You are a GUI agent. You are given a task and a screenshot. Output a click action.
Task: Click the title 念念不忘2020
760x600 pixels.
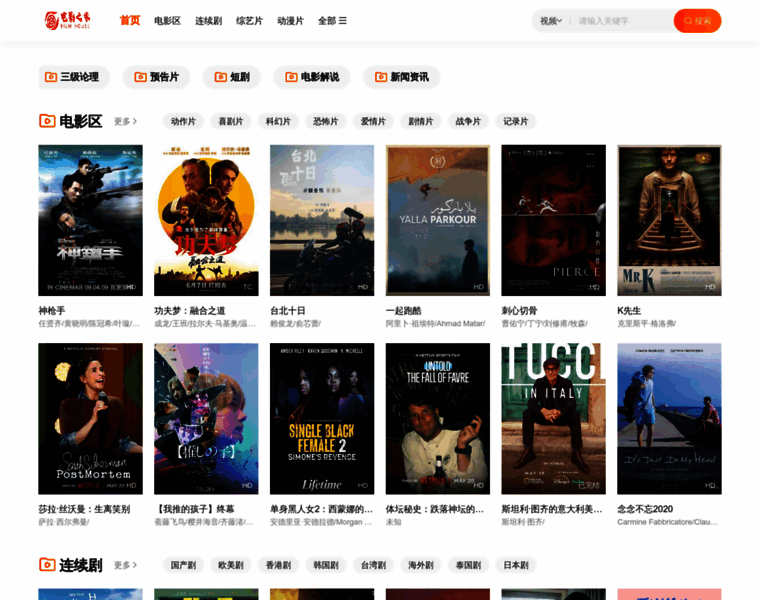coord(645,509)
